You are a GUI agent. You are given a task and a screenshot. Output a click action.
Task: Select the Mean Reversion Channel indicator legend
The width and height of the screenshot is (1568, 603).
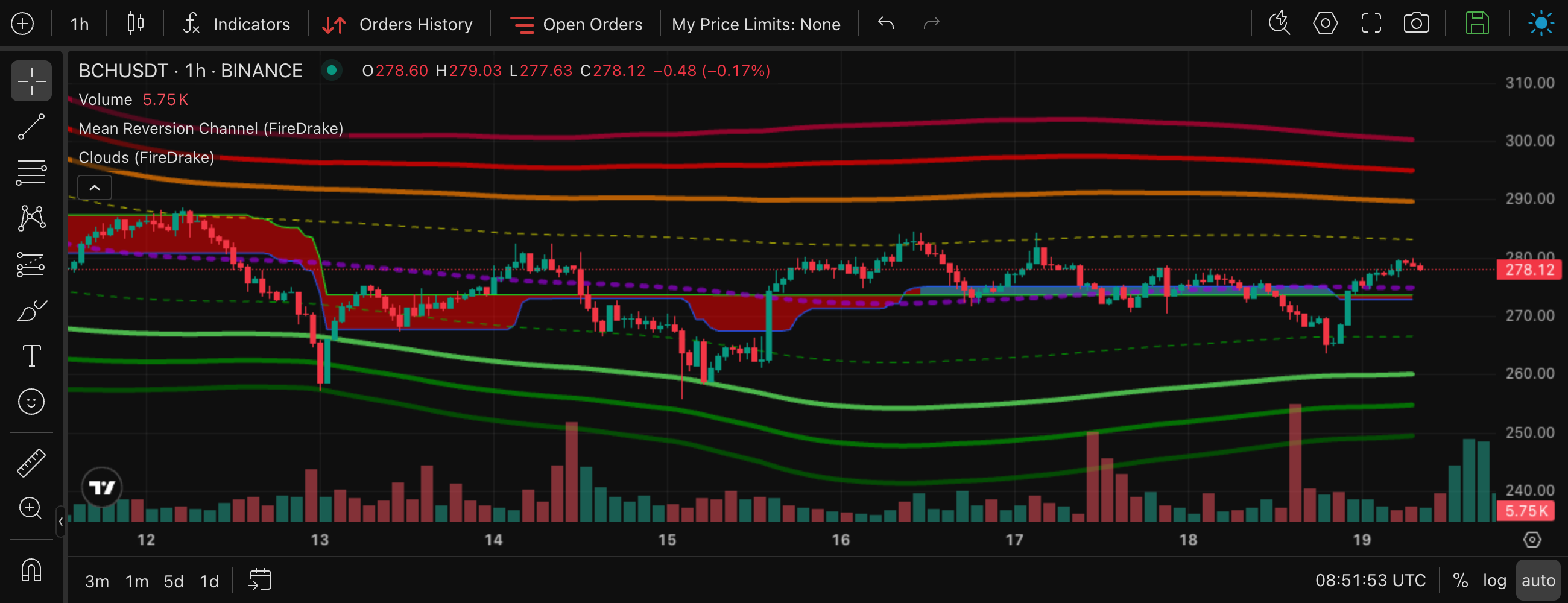click(x=210, y=128)
